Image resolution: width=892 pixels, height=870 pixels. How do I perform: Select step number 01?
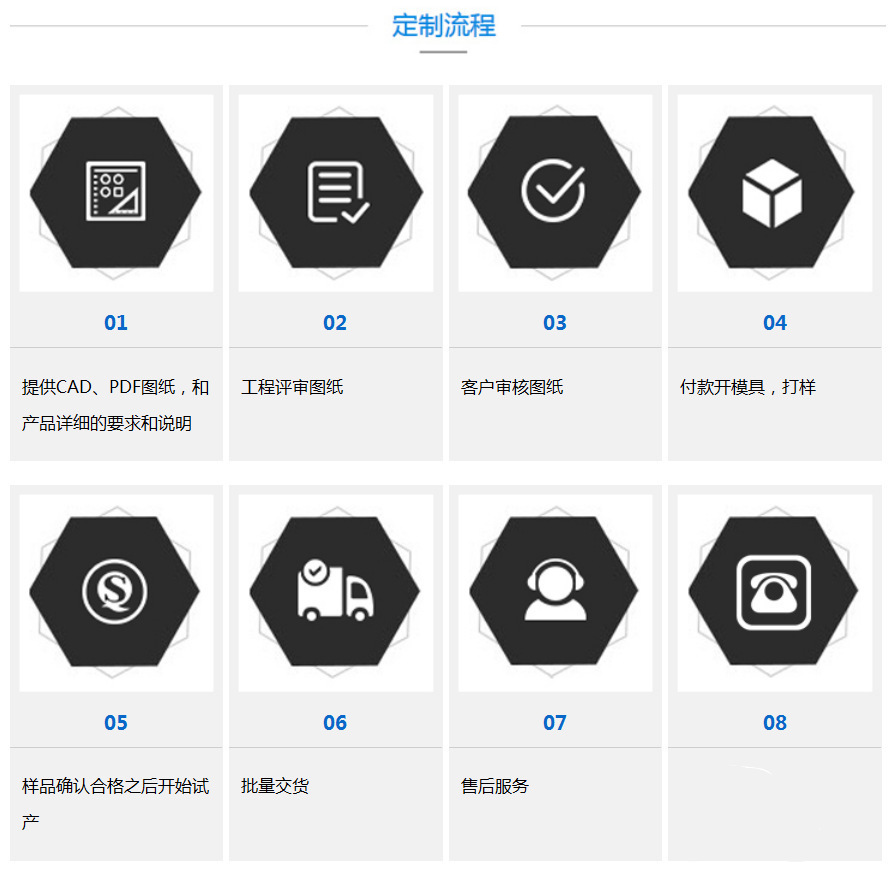pyautogui.click(x=116, y=323)
